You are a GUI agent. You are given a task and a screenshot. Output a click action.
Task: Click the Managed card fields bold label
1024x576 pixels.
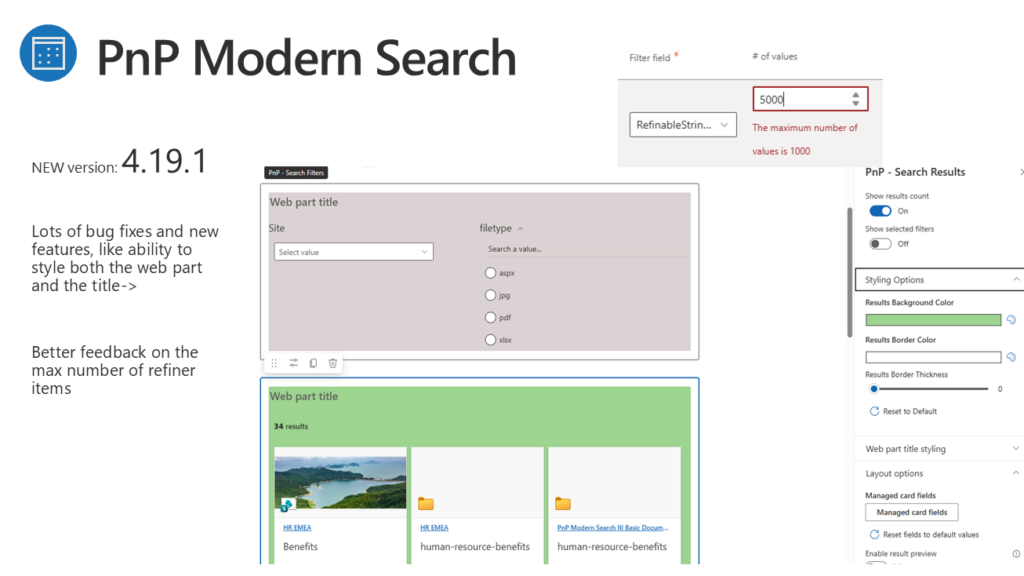901,496
